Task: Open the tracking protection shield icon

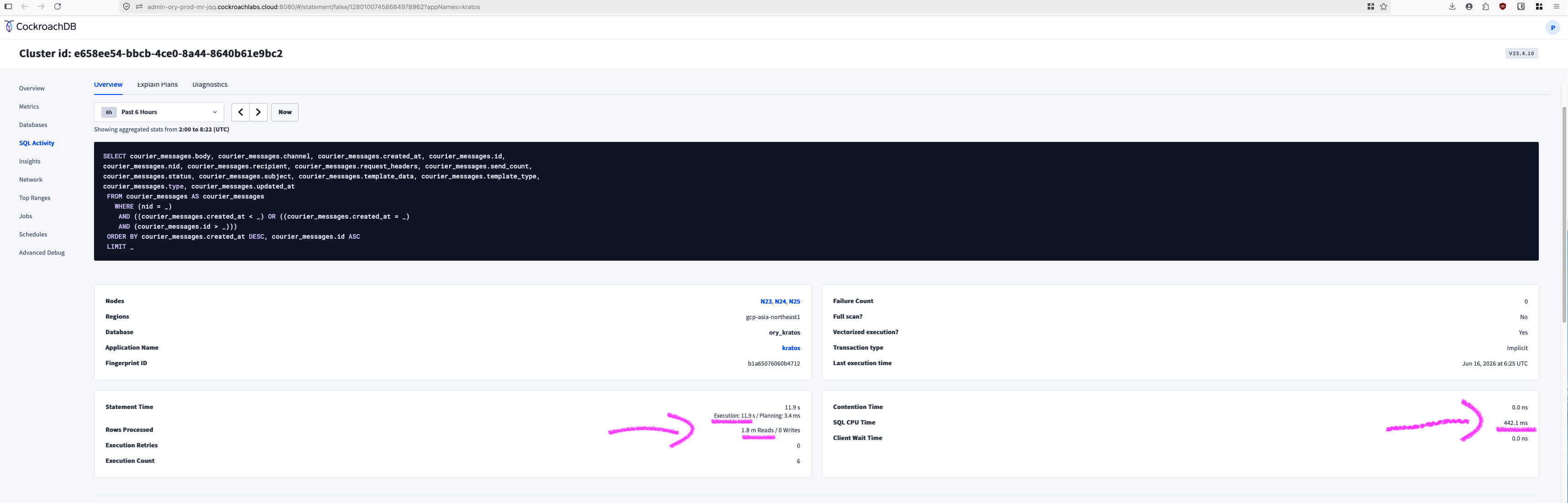Action: click(126, 7)
